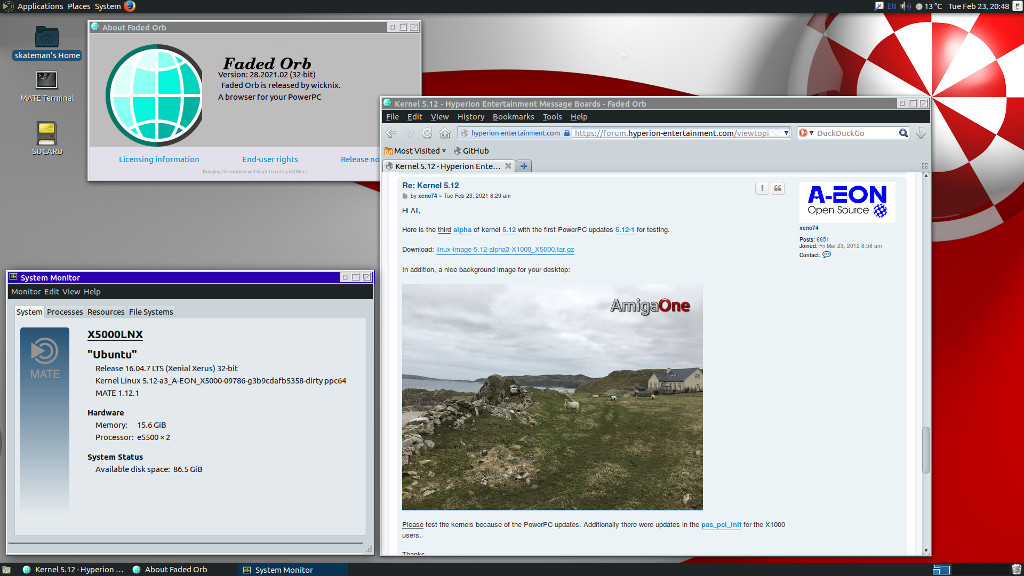Open the pas_pci_init link
The image size is (1024, 576).
click(x=721, y=524)
